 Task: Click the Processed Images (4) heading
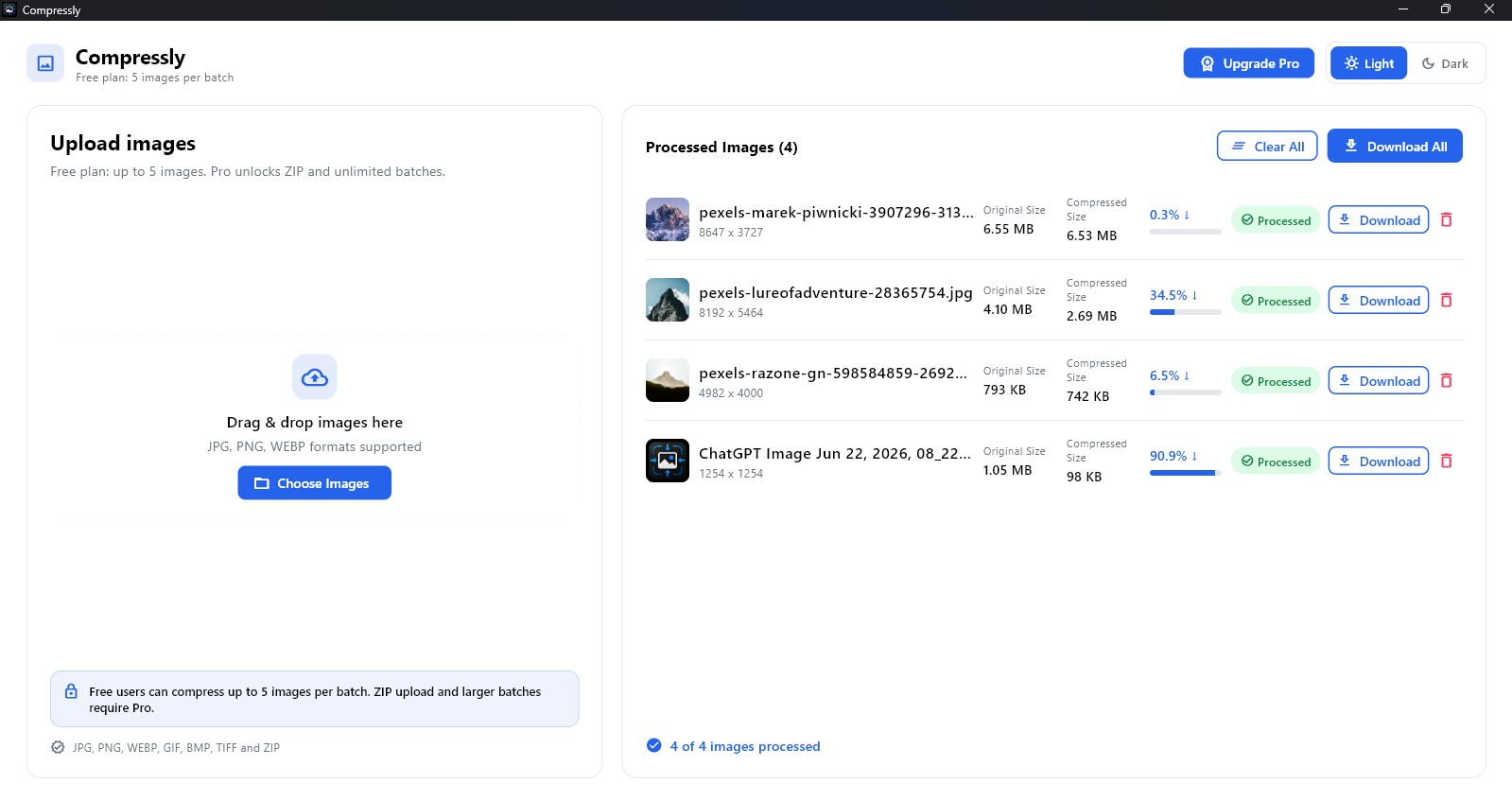721,148
